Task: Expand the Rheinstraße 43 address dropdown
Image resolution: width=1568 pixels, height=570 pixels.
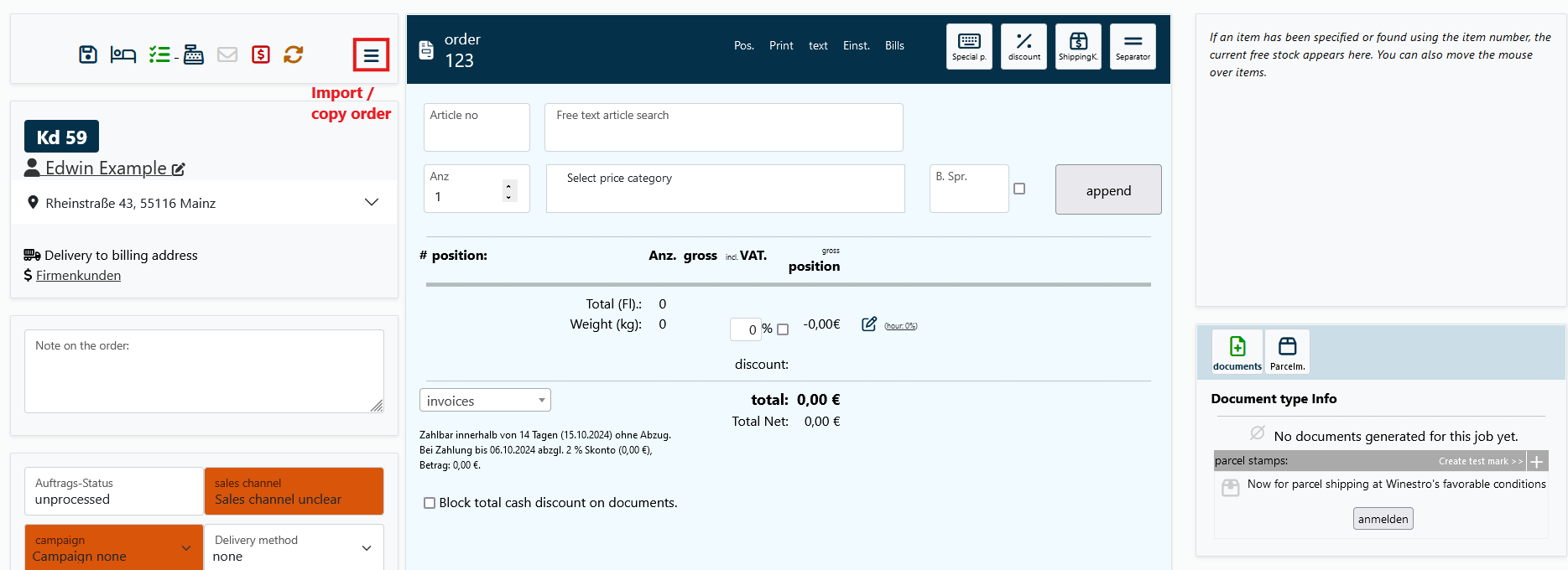Action: point(371,203)
